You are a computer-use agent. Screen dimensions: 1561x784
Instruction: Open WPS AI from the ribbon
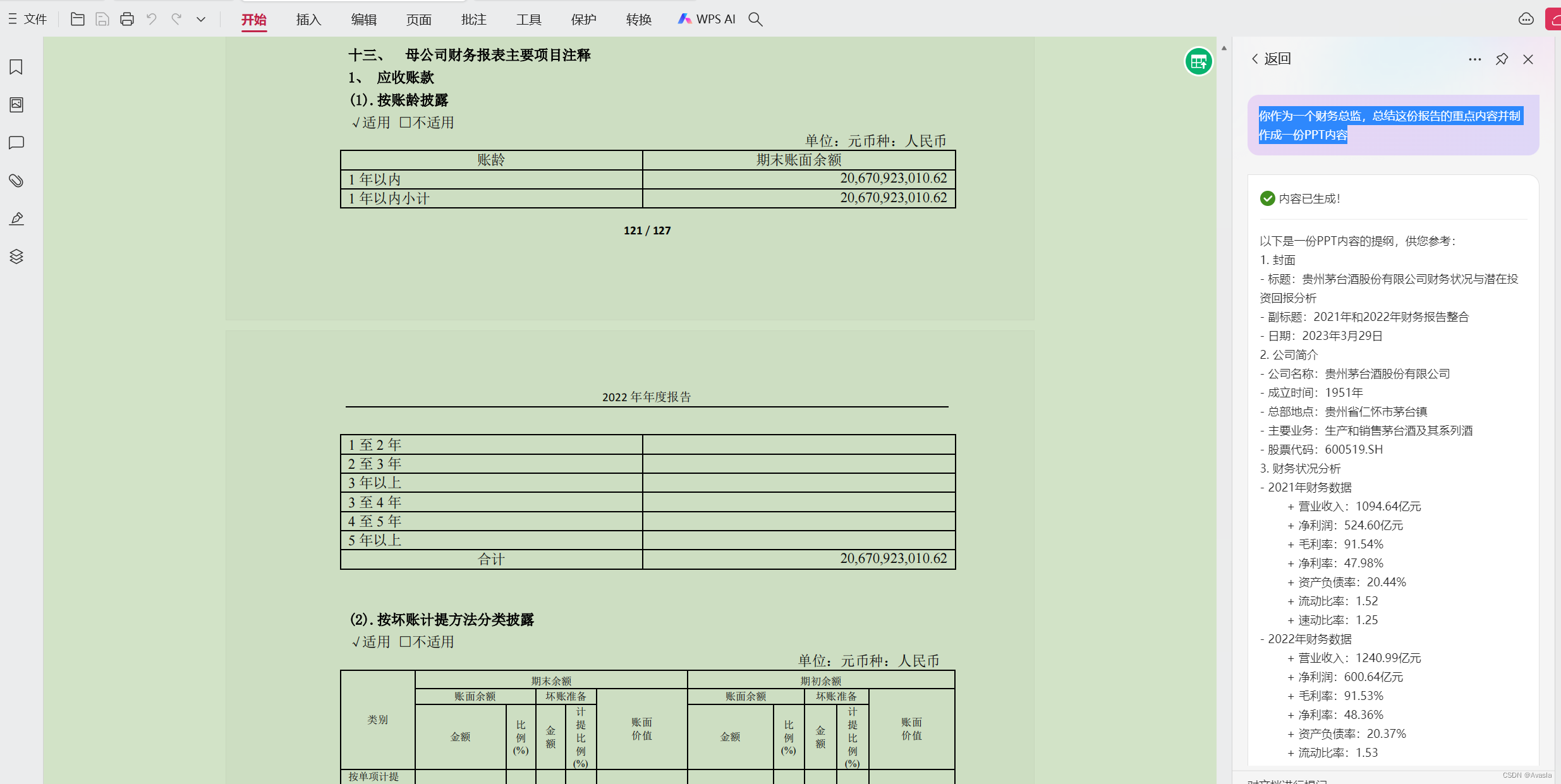point(706,19)
